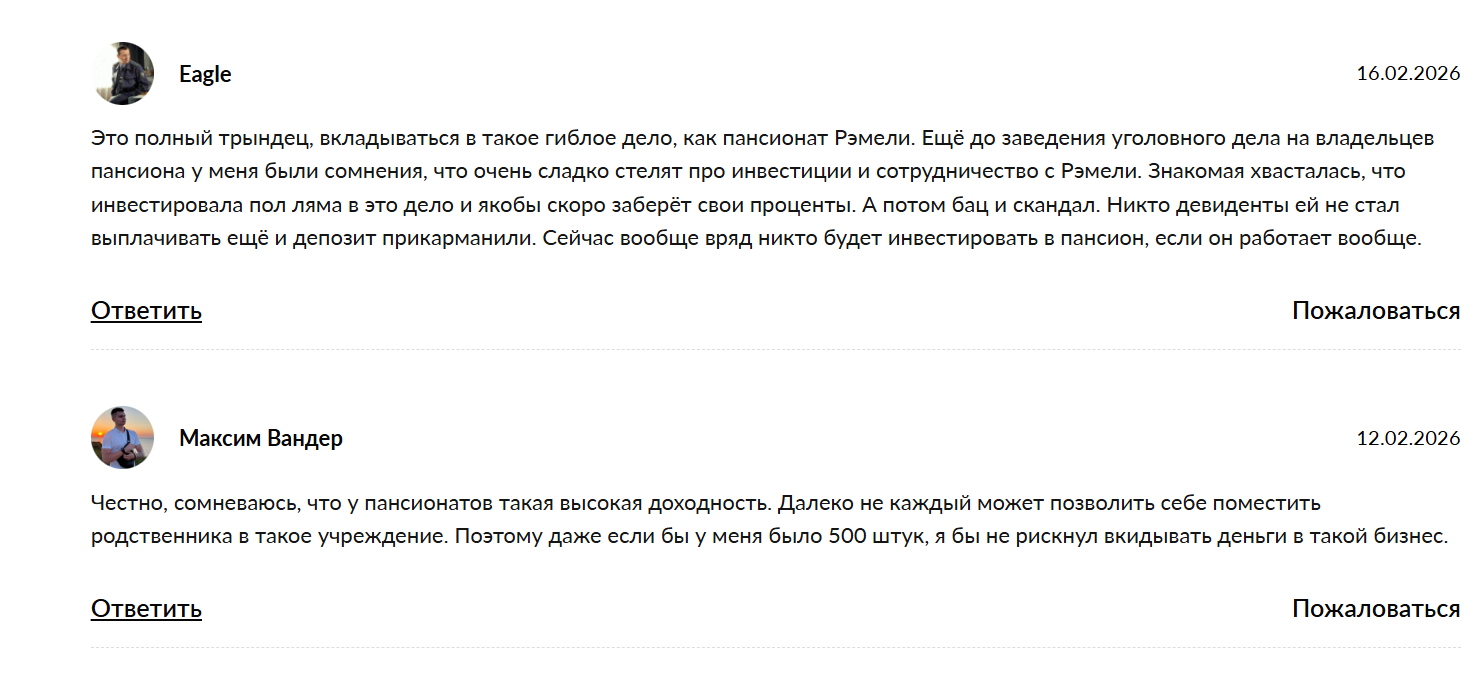This screenshot has width=1481, height=684.
Task: Click Ответить under Максим Вандер's comment
Action: click(145, 607)
